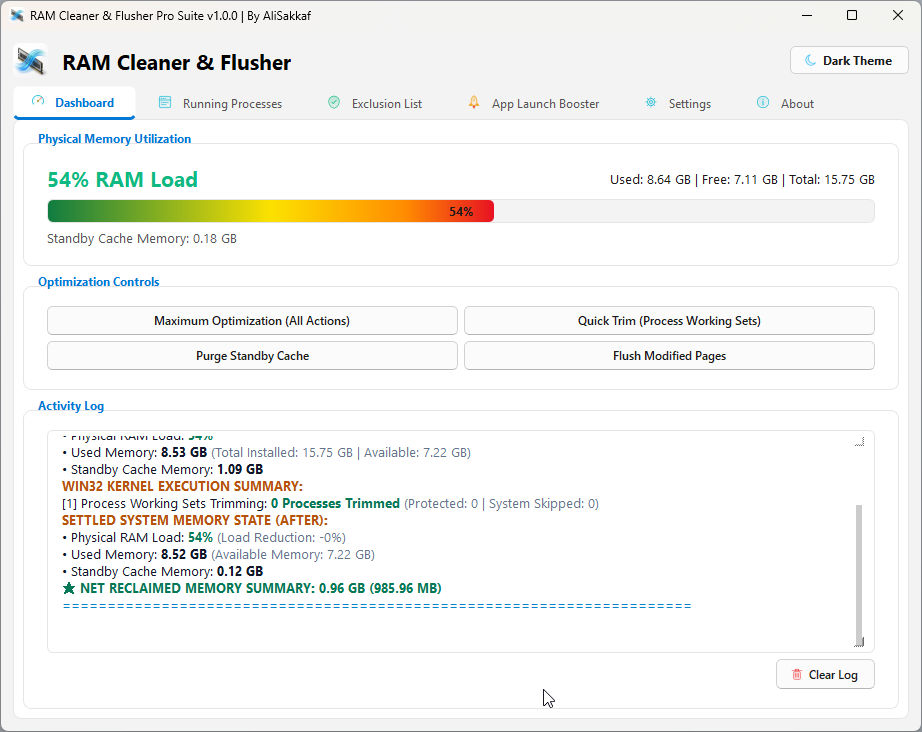Image resolution: width=922 pixels, height=732 pixels.
Task: Maximize the RAM Cleaner window
Action: pos(851,15)
